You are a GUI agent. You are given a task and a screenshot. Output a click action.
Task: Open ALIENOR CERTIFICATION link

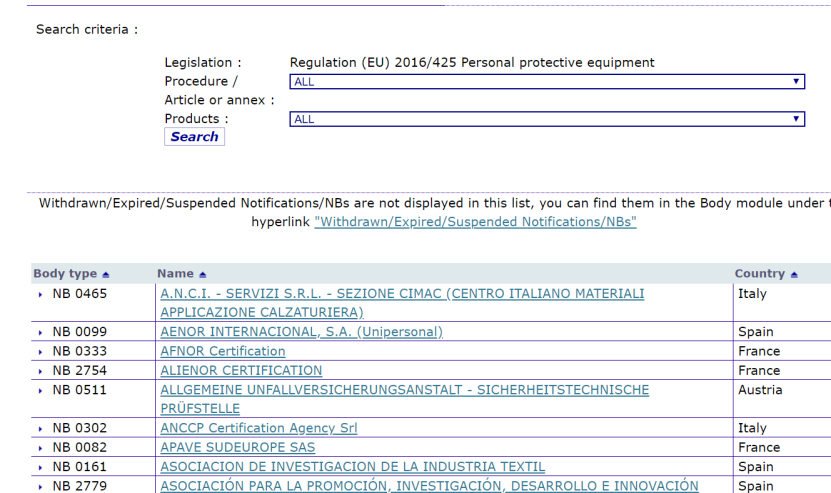[241, 370]
